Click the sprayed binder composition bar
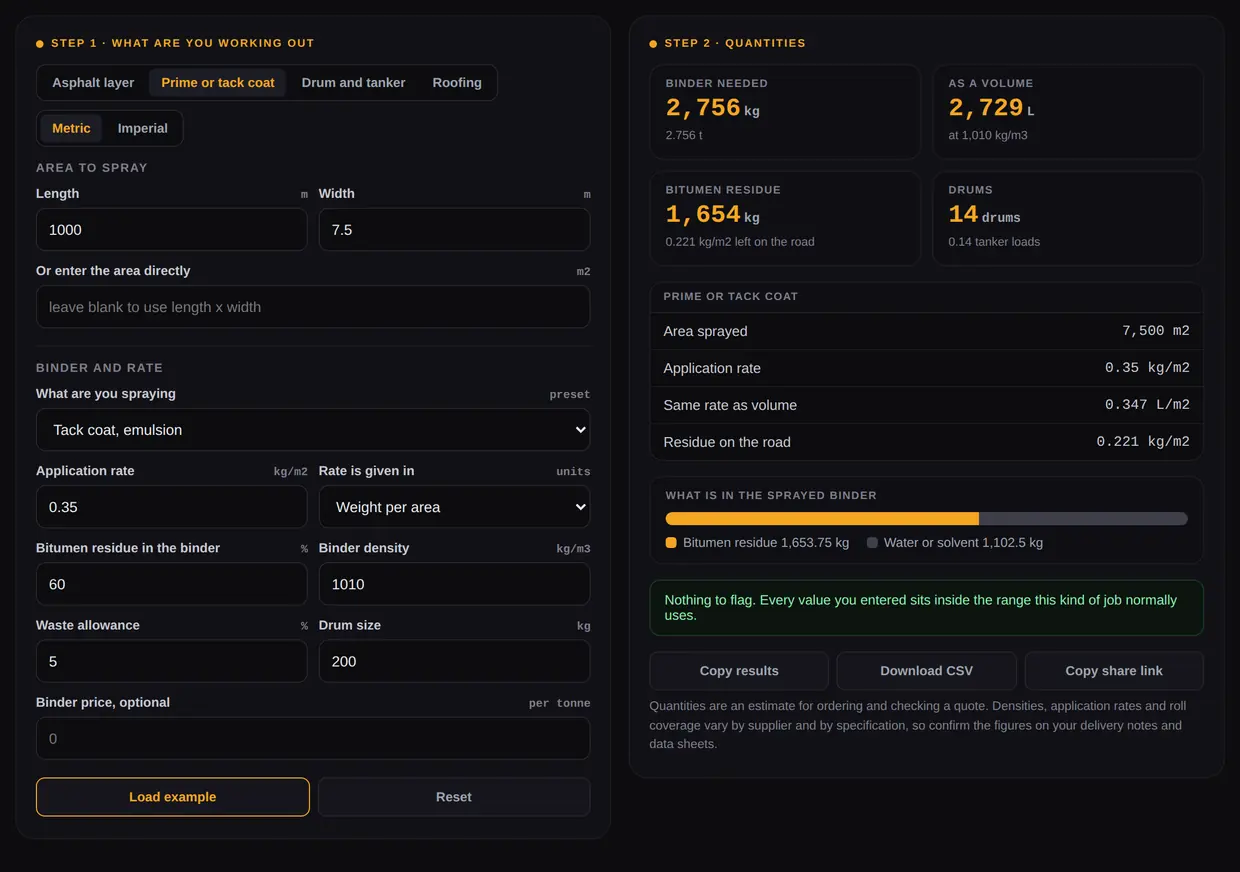This screenshot has height=872, width=1240. click(927, 519)
